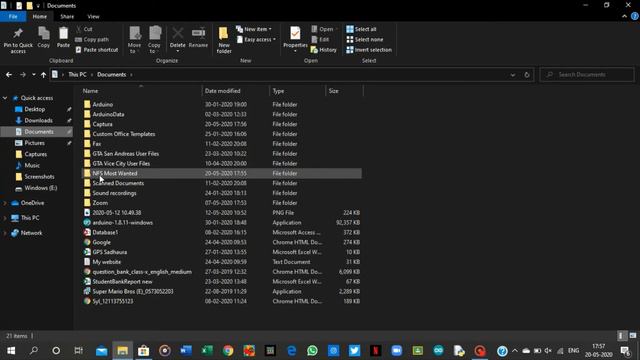Image resolution: width=640 pixels, height=360 pixels.
Task: Open the New item dropdown
Action: [254, 29]
